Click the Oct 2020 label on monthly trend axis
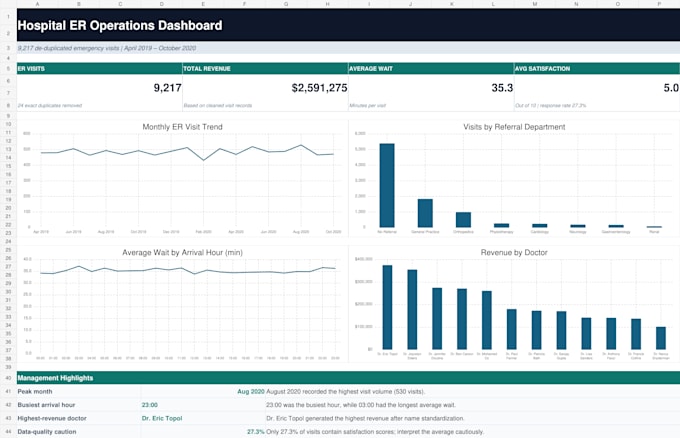 click(x=333, y=232)
